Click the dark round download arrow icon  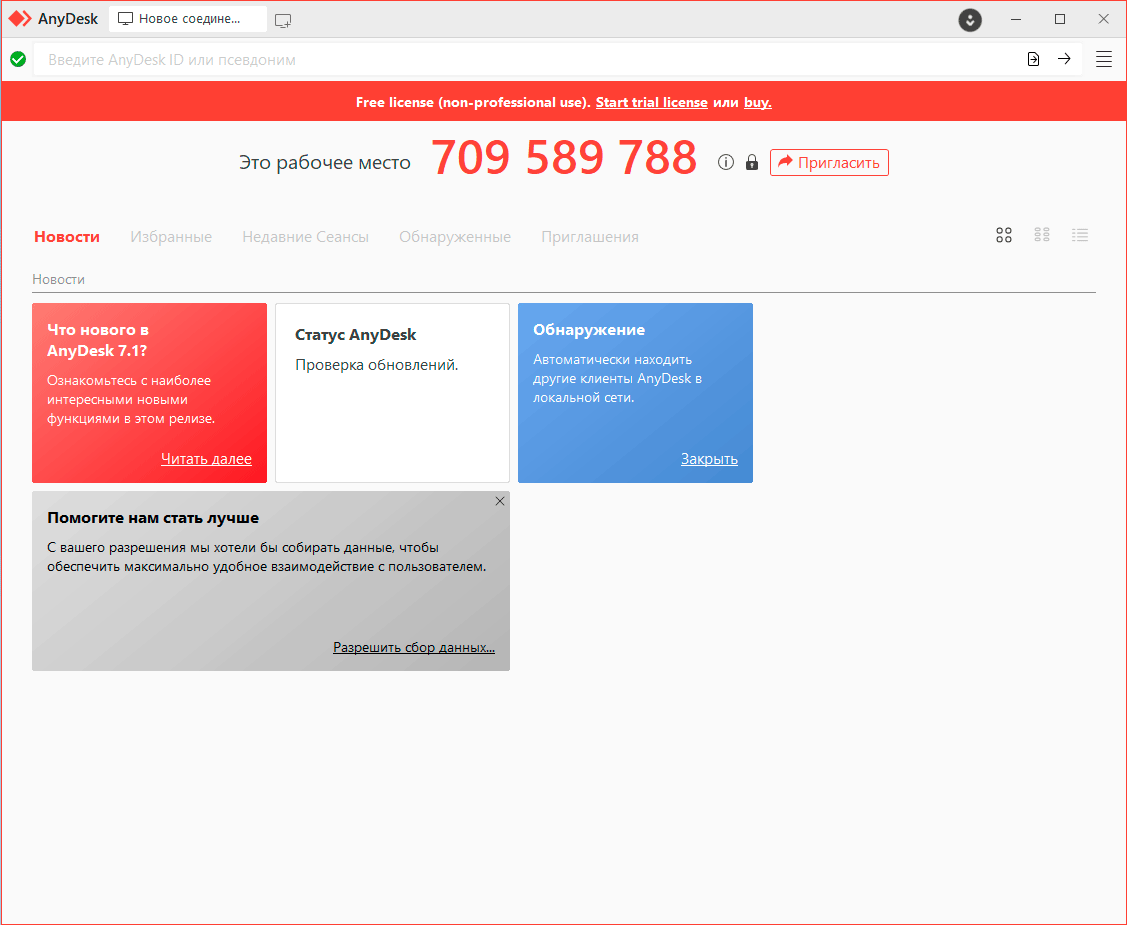point(970,19)
